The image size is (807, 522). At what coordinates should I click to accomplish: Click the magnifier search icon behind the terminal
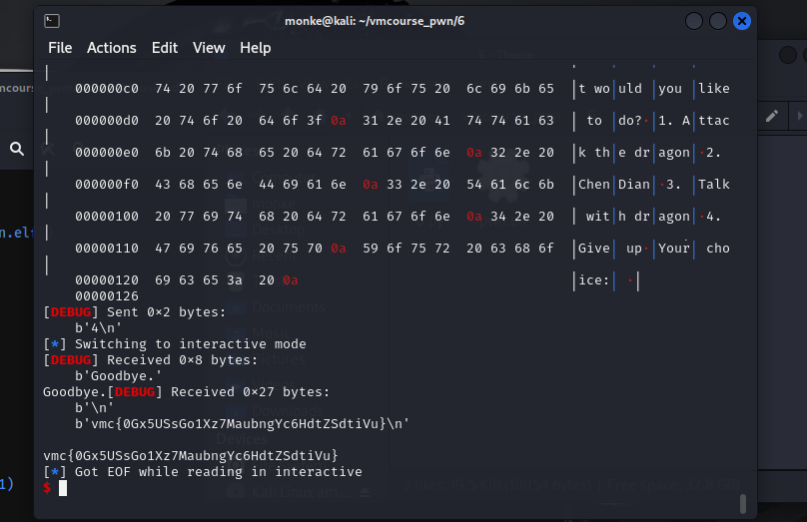pos(17,148)
